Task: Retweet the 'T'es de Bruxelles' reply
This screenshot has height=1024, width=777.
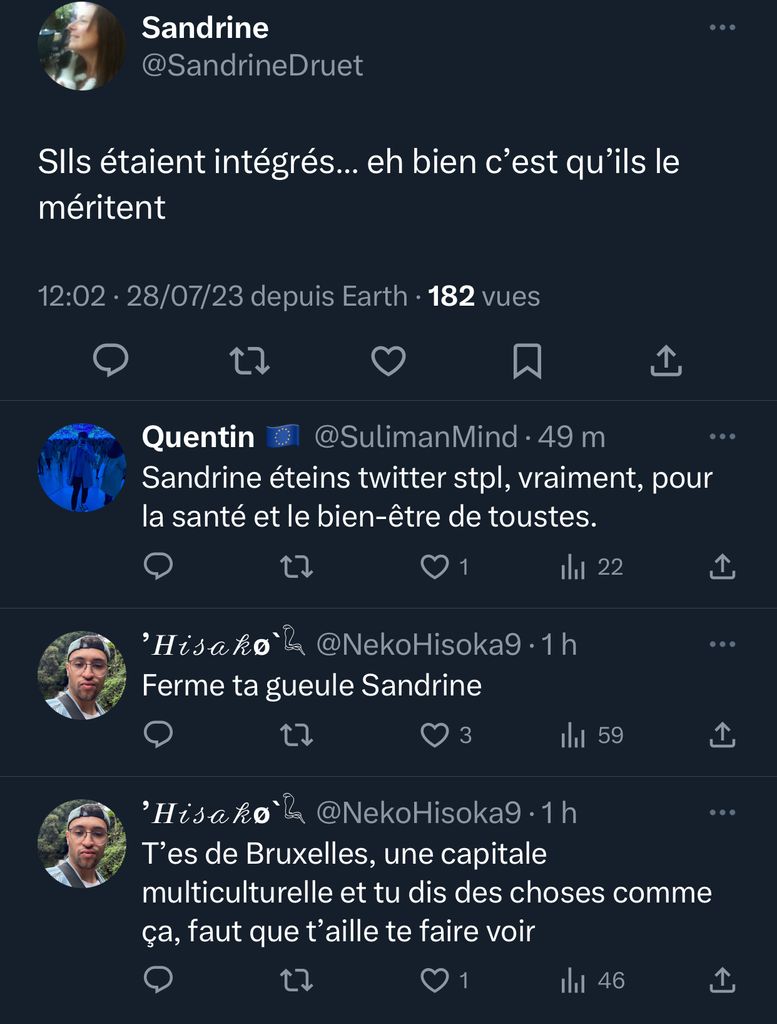Action: pyautogui.click(x=297, y=981)
